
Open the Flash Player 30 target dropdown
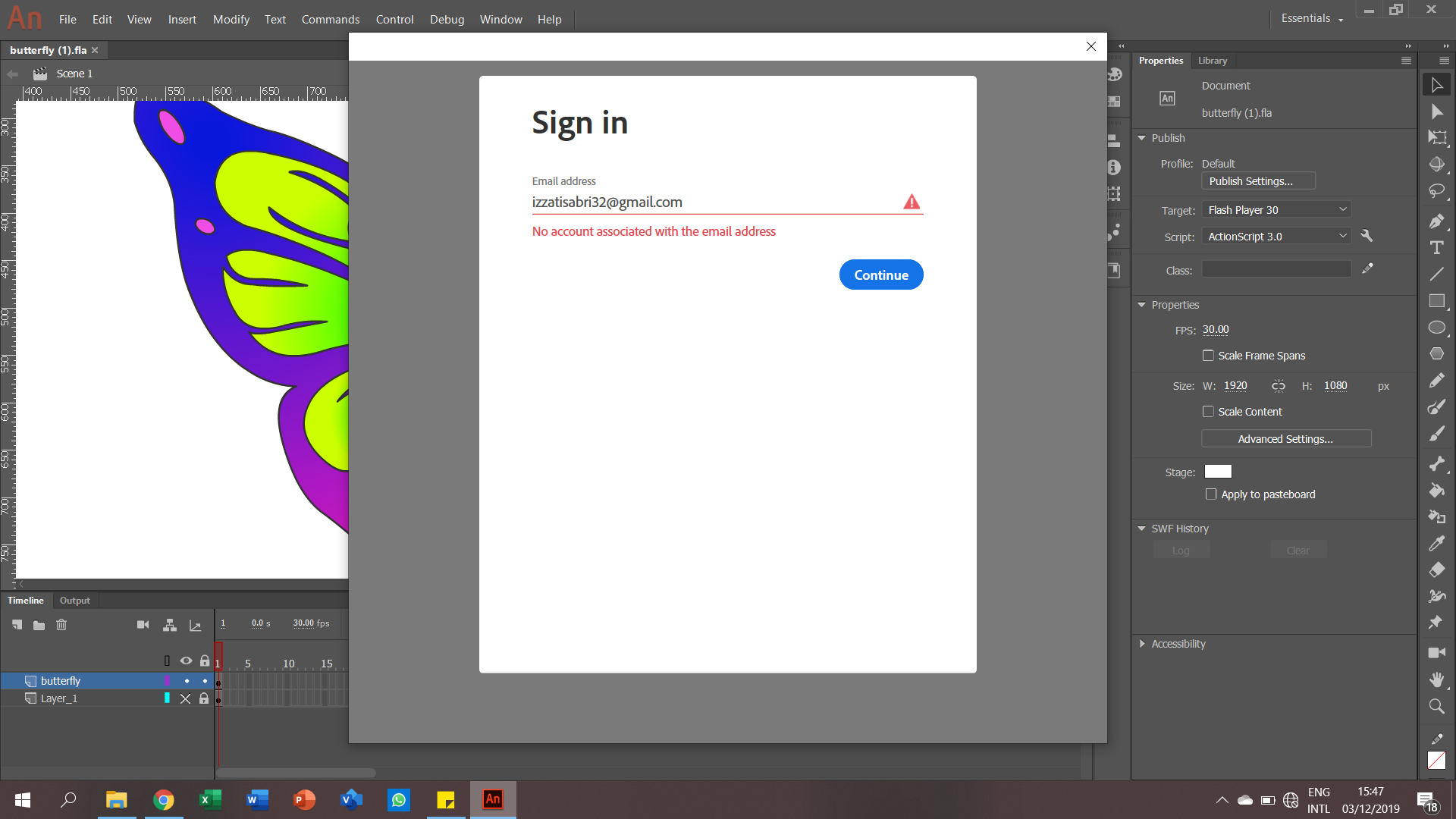[x=1276, y=209]
